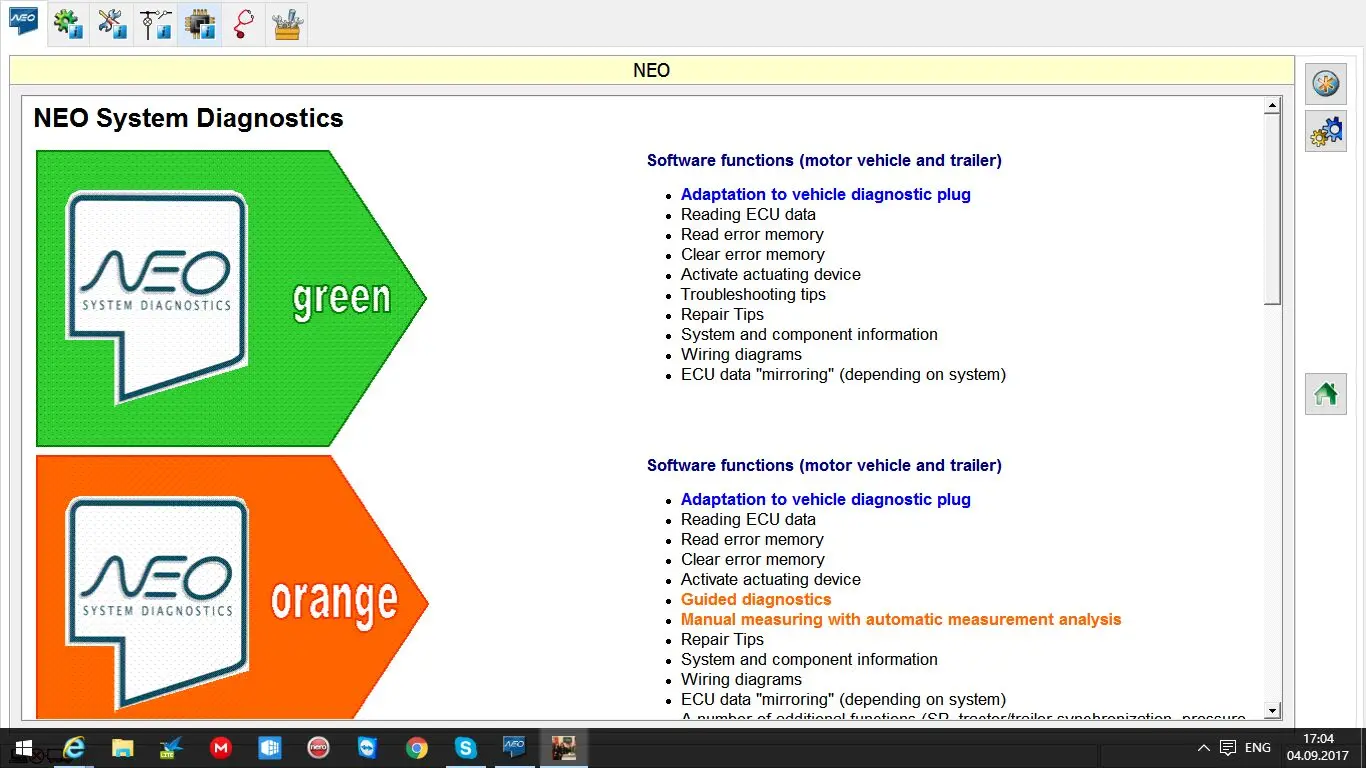Open Skype from the taskbar

coord(465,748)
